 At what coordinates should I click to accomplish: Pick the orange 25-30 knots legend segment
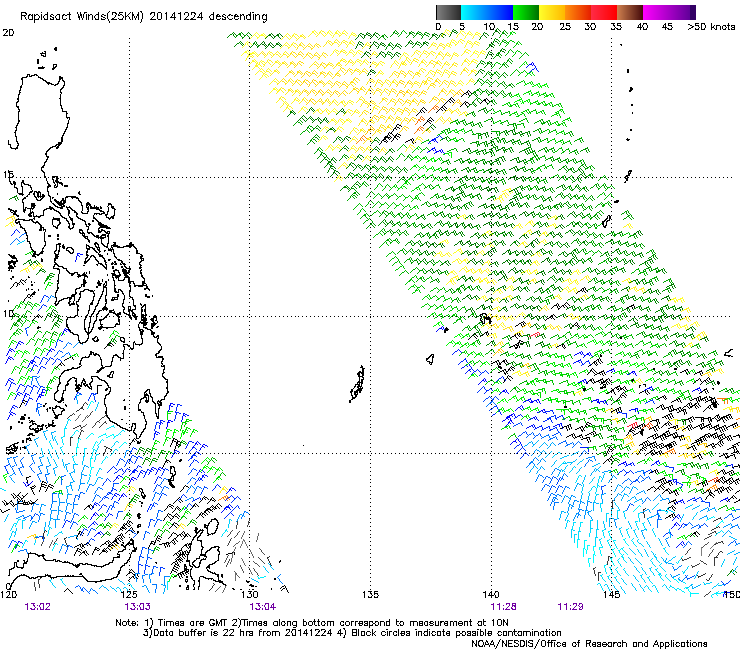point(578,12)
